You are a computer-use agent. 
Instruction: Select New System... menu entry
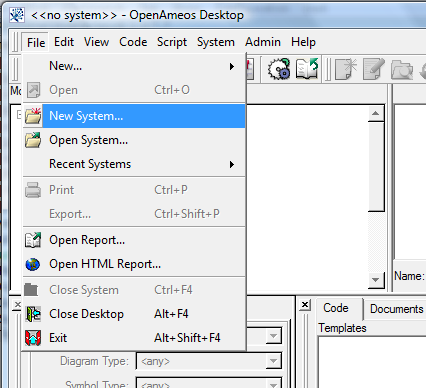pos(134,116)
